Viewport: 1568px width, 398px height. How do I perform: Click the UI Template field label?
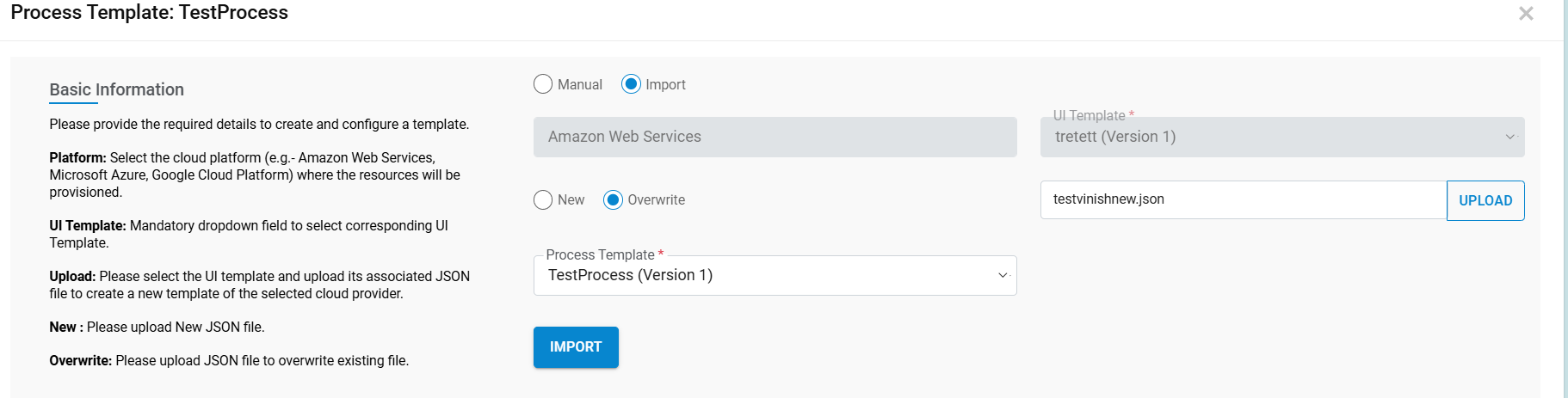point(1090,115)
